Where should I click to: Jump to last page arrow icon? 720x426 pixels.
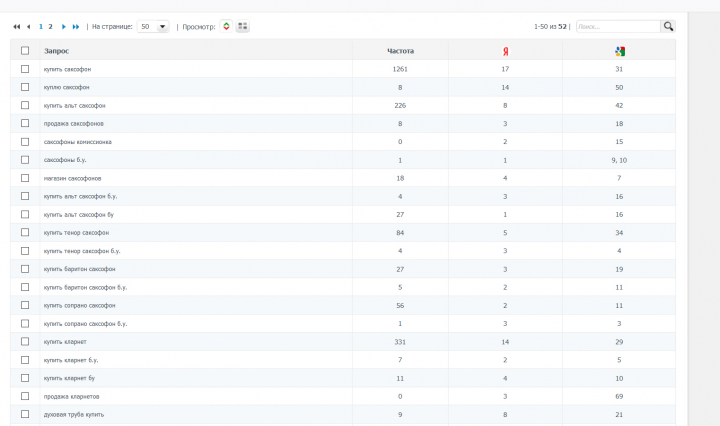(76, 27)
